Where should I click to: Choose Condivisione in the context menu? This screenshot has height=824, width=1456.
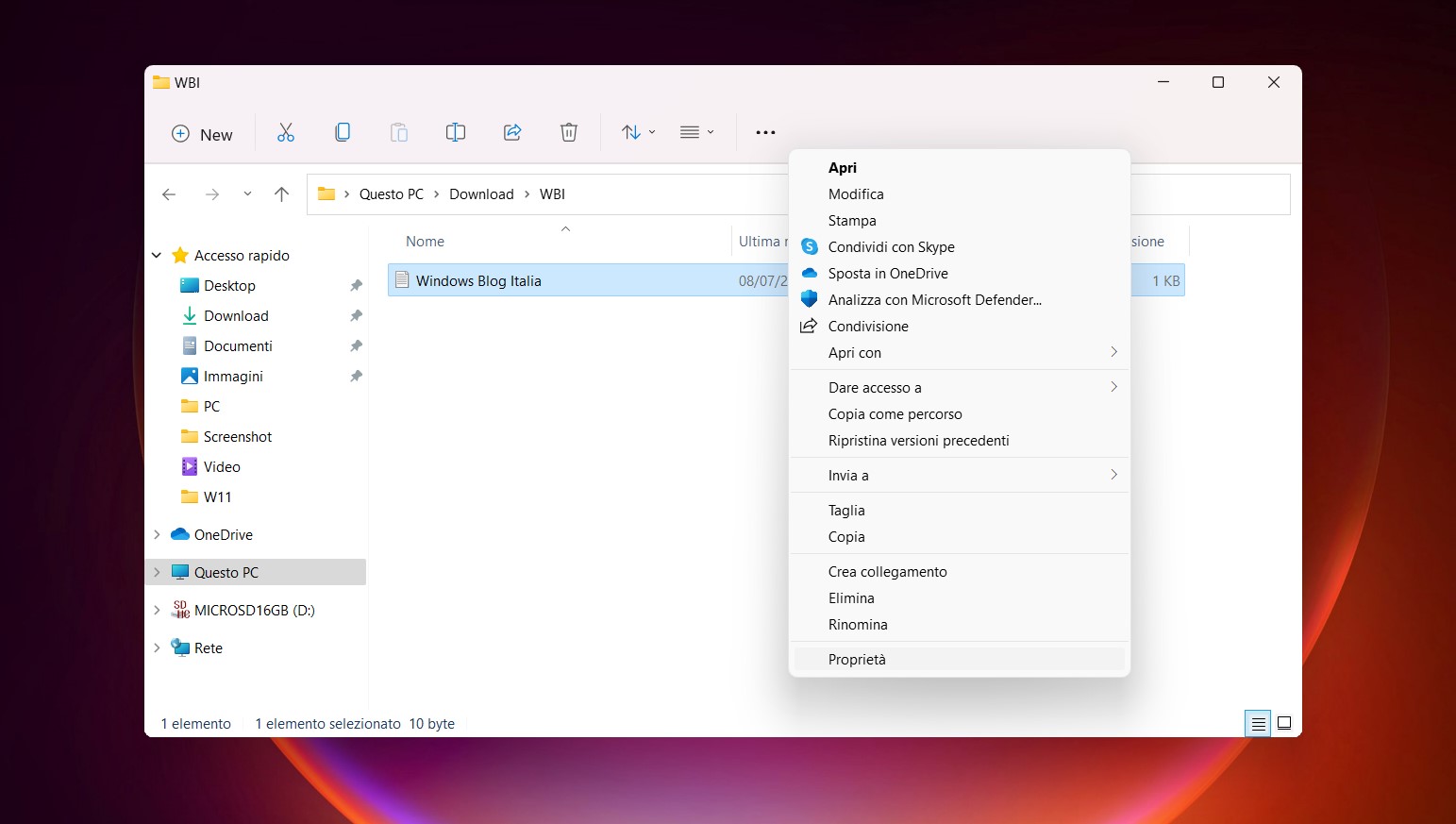(x=960, y=327)
